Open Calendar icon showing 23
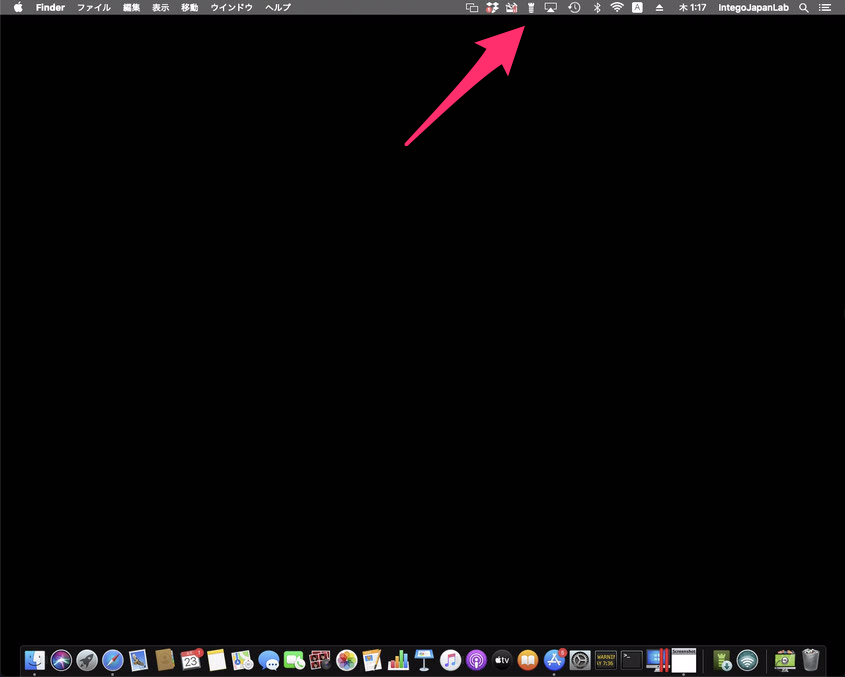Screen dimensions: 845x677 pyautogui.click(x=191, y=660)
